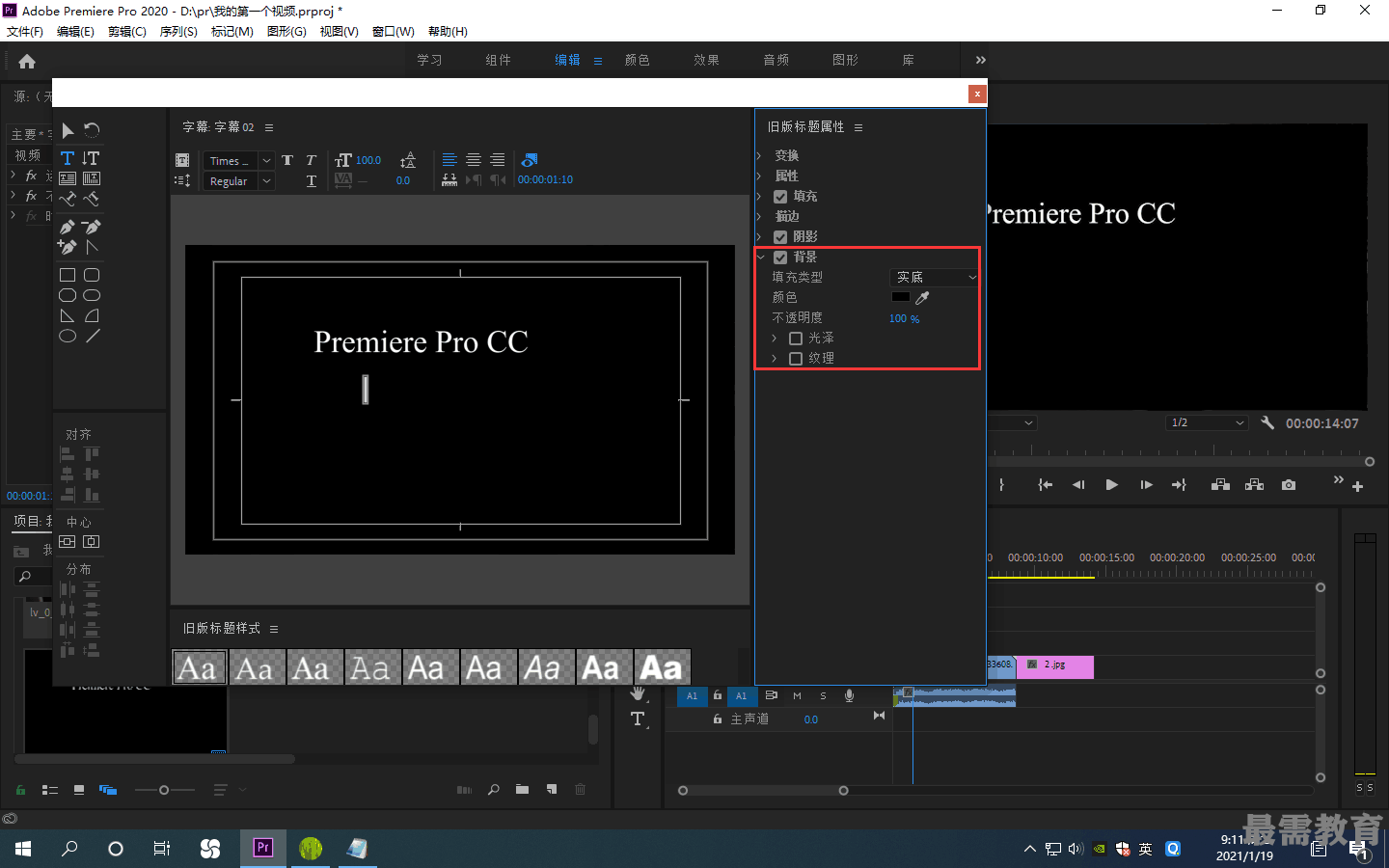Switch to the 颜色 workspace tab
The image size is (1389, 868).
(x=637, y=60)
